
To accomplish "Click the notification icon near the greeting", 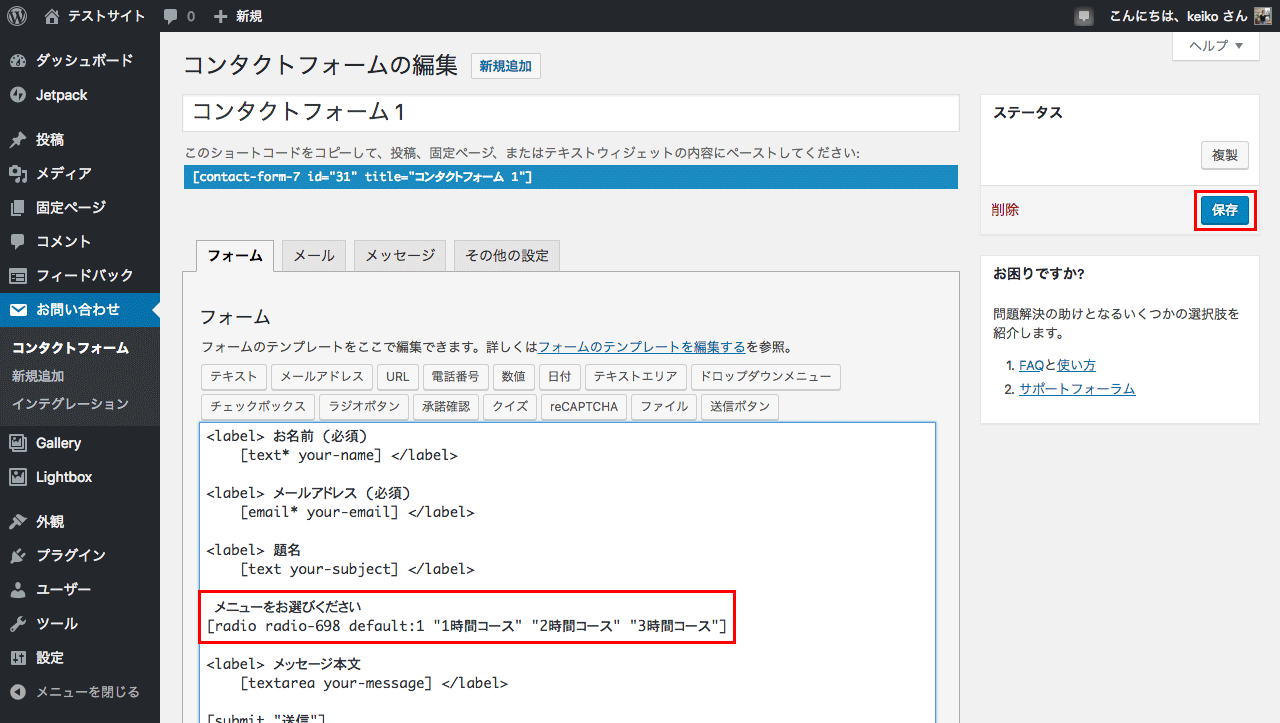I will (1084, 16).
